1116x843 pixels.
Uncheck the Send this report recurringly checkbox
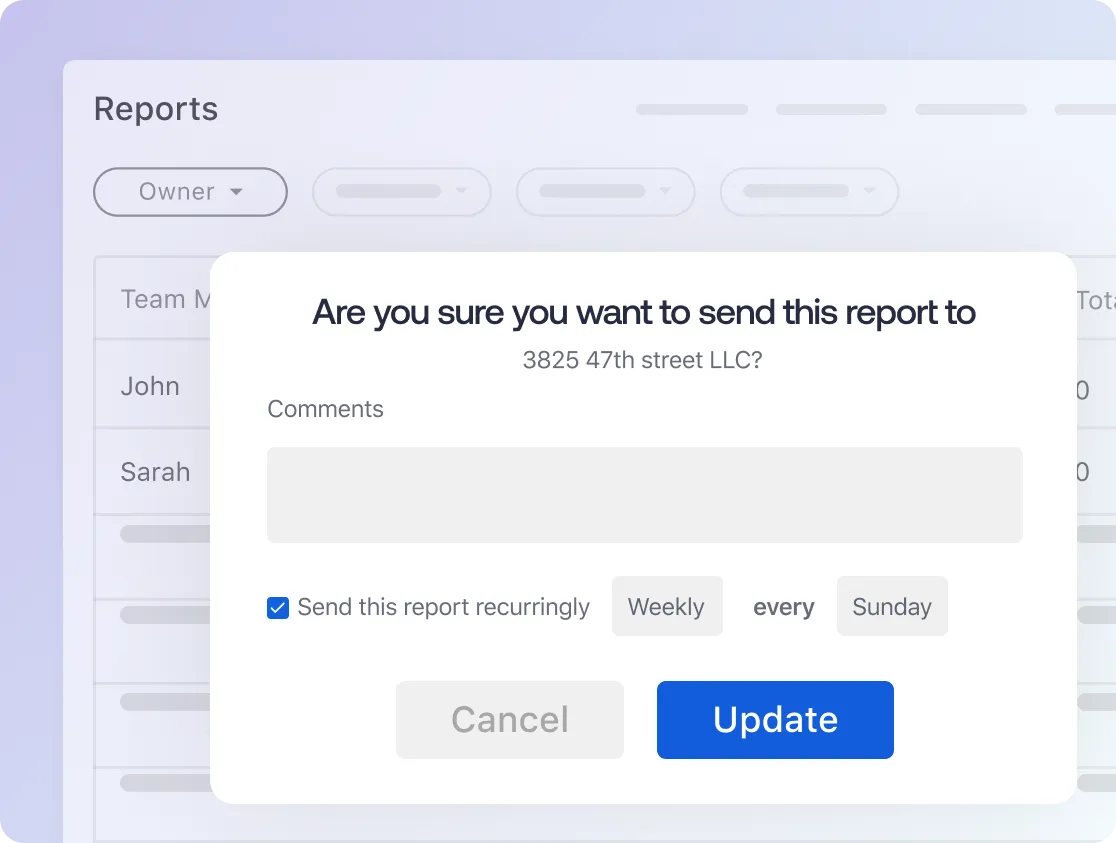tap(278, 607)
